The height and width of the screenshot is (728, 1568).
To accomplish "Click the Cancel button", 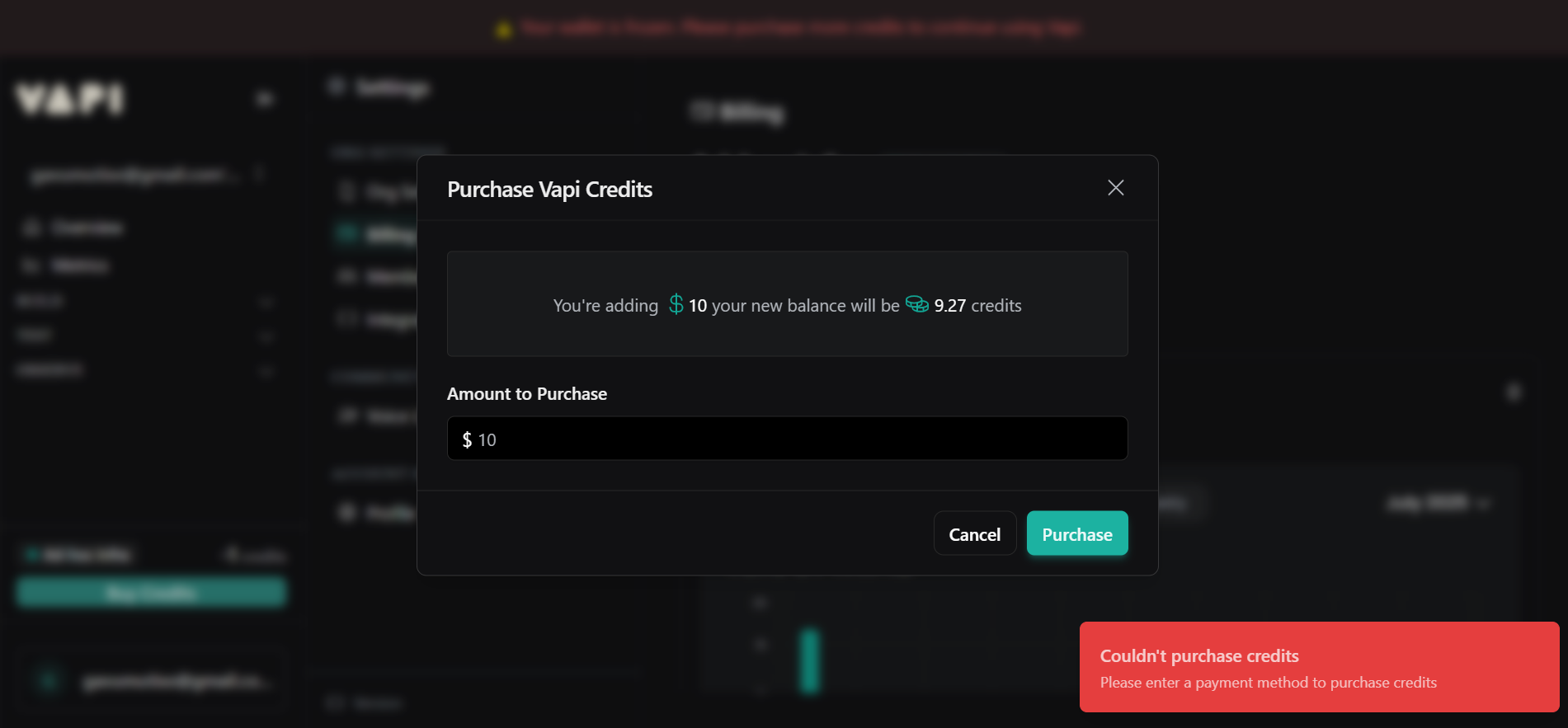I will pos(974,534).
